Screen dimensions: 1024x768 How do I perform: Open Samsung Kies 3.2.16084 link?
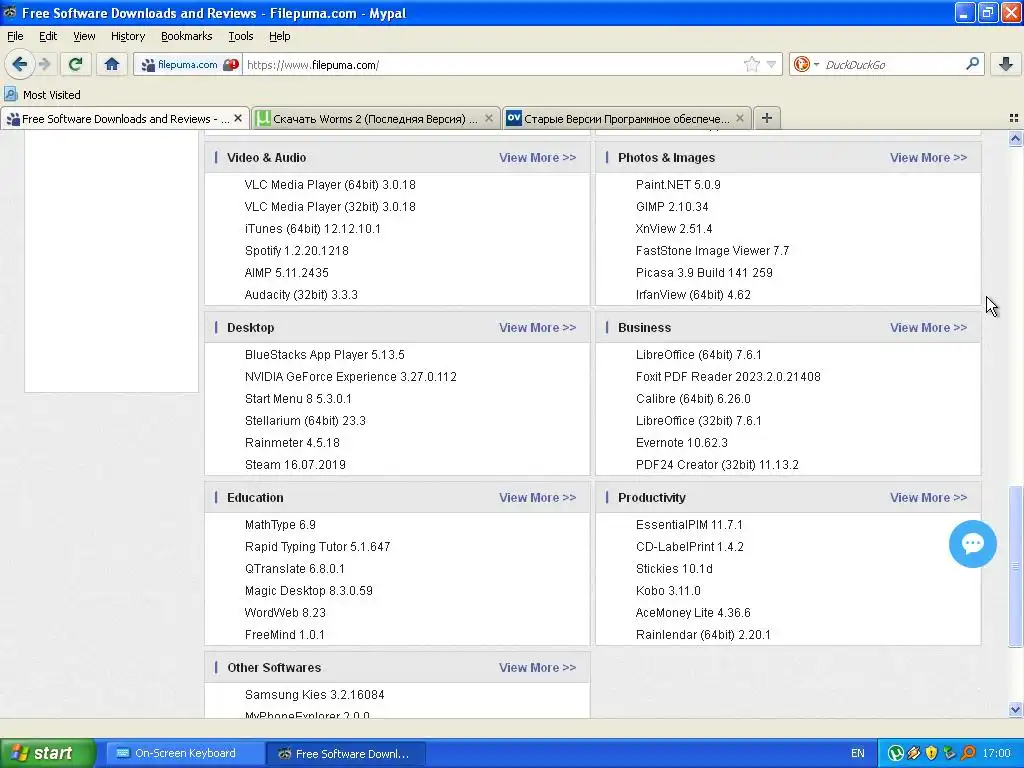(314, 694)
